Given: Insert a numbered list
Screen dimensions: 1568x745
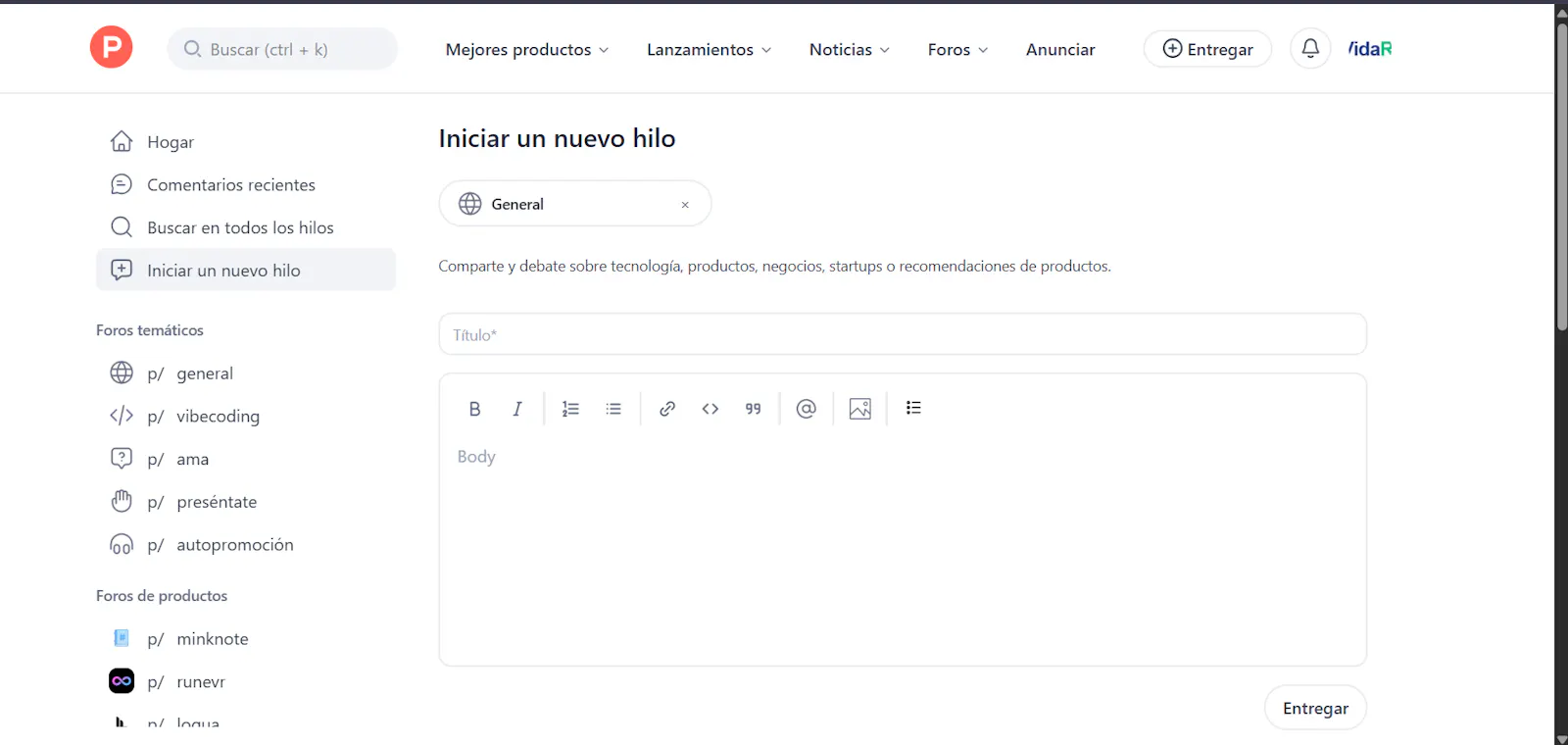Looking at the screenshot, I should pos(570,409).
